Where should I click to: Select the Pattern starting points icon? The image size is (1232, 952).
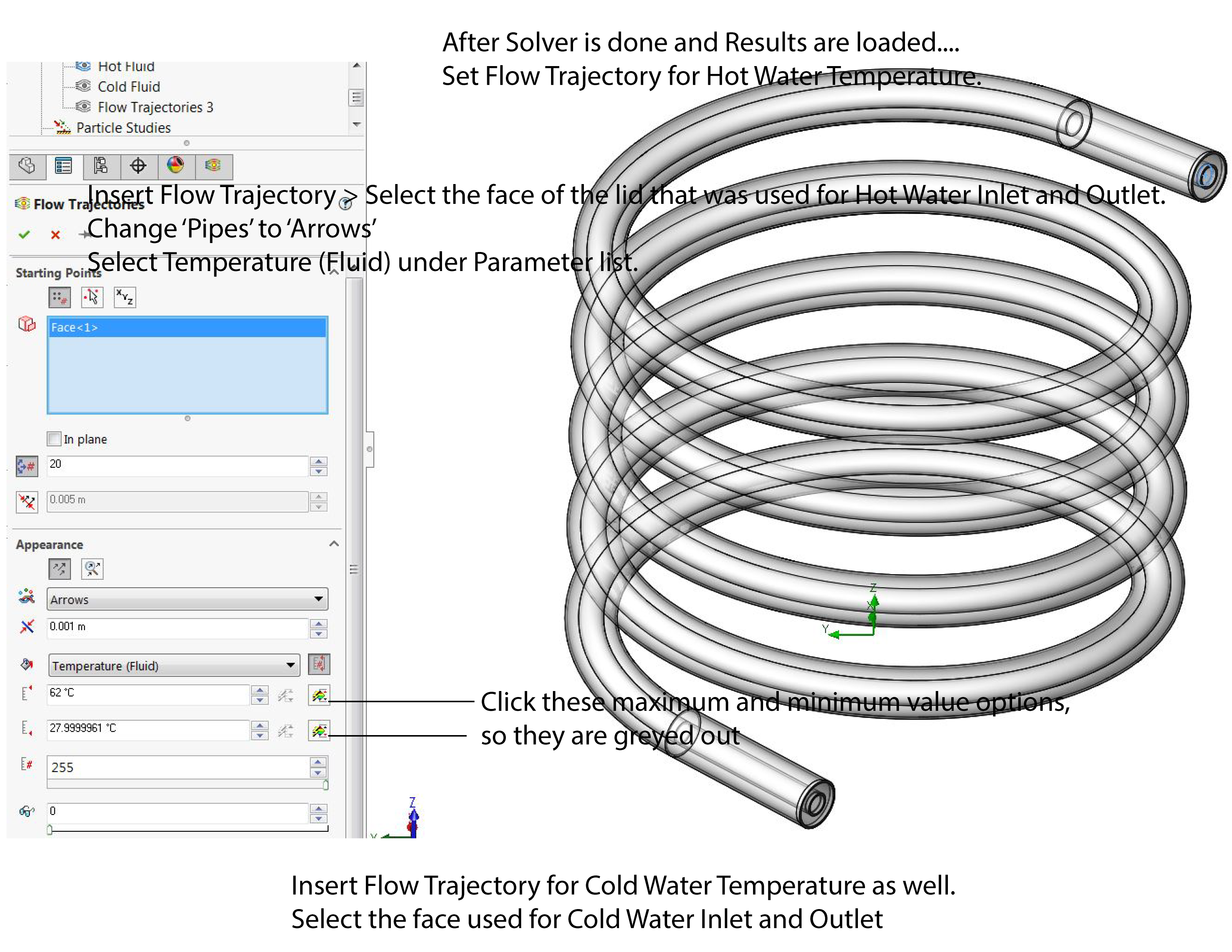(59, 297)
